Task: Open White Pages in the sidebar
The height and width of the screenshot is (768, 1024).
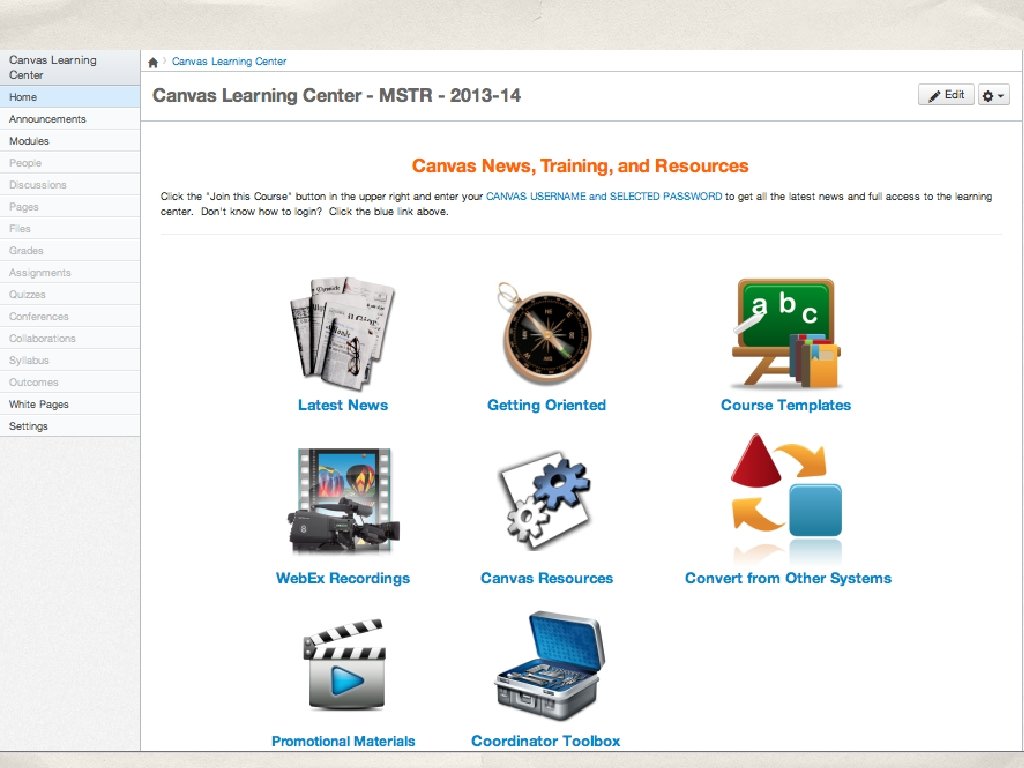Action: click(70, 404)
